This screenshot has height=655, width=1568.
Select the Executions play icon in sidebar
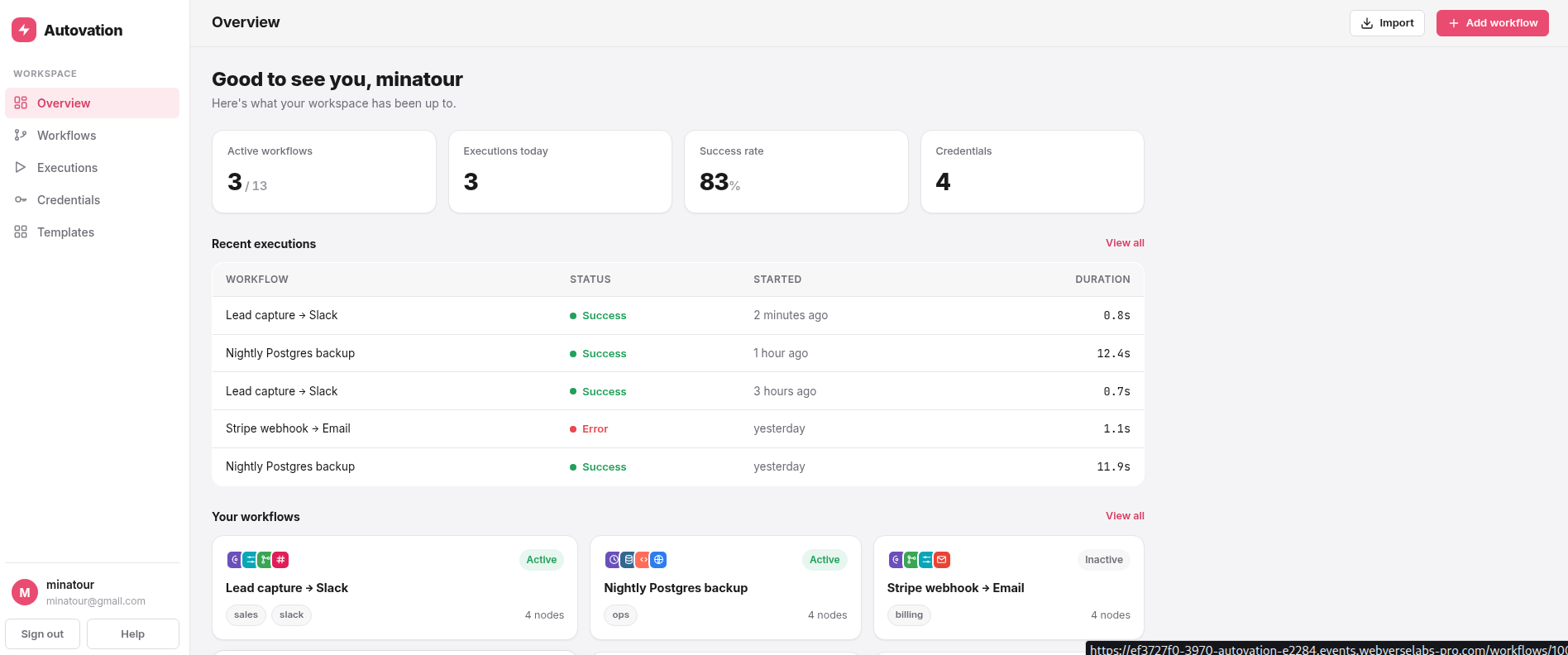pyautogui.click(x=21, y=167)
